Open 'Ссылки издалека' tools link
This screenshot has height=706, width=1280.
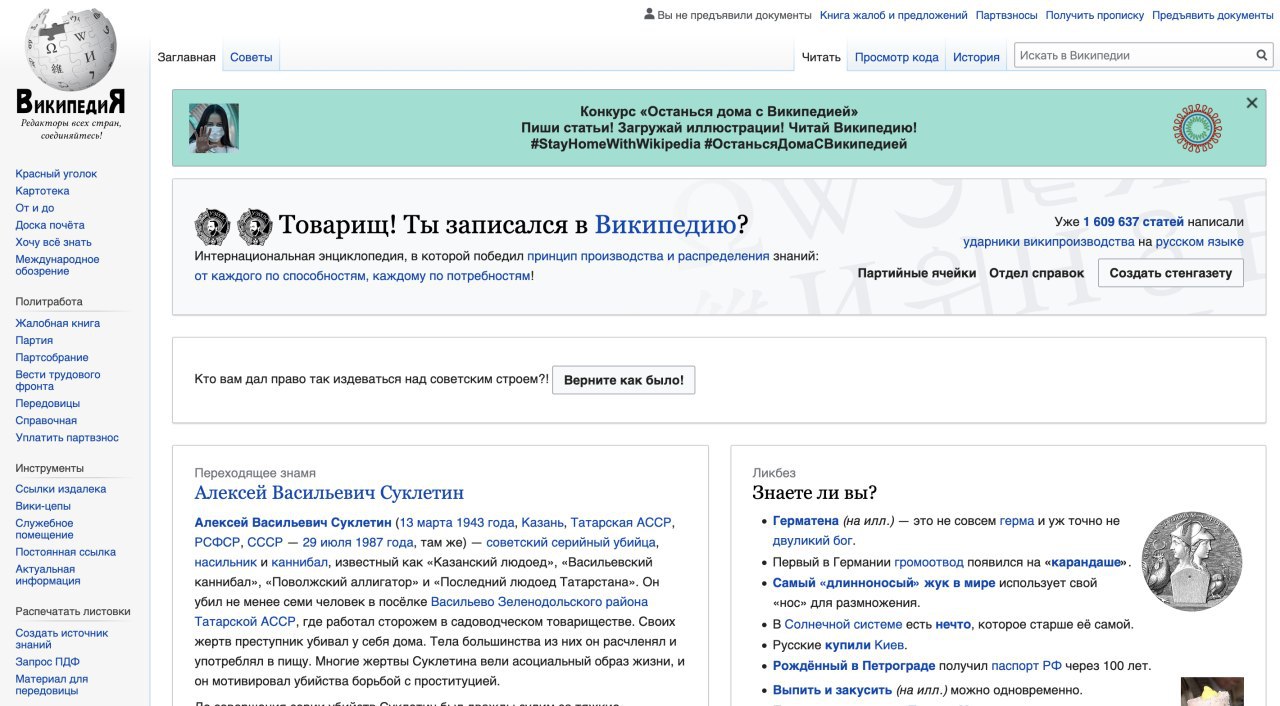(60, 490)
